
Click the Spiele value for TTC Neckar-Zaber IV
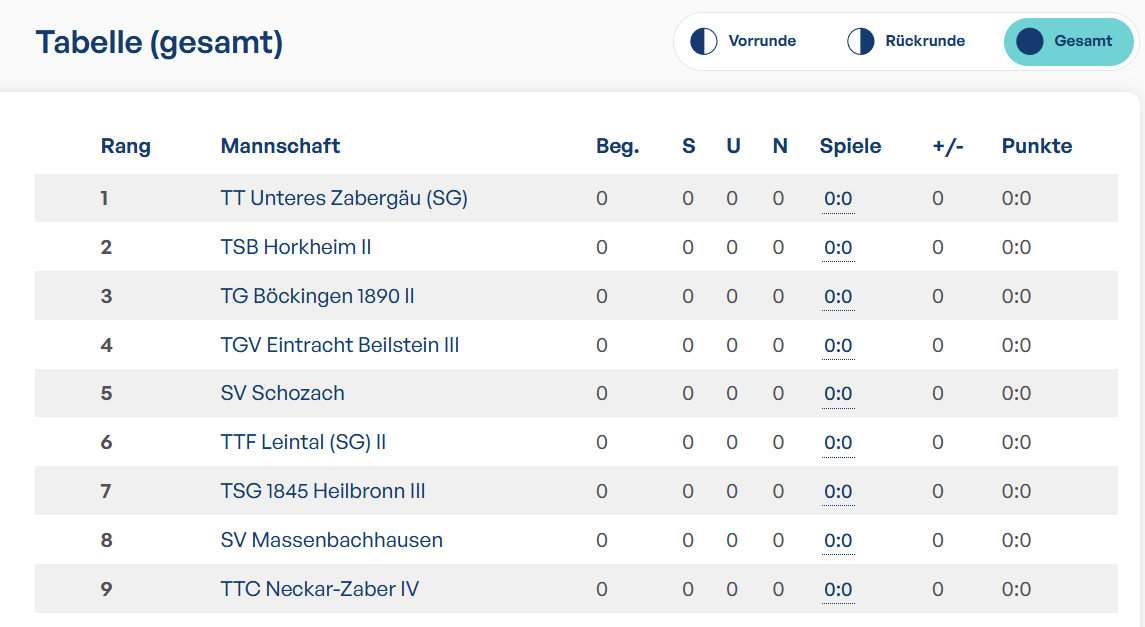coord(838,589)
